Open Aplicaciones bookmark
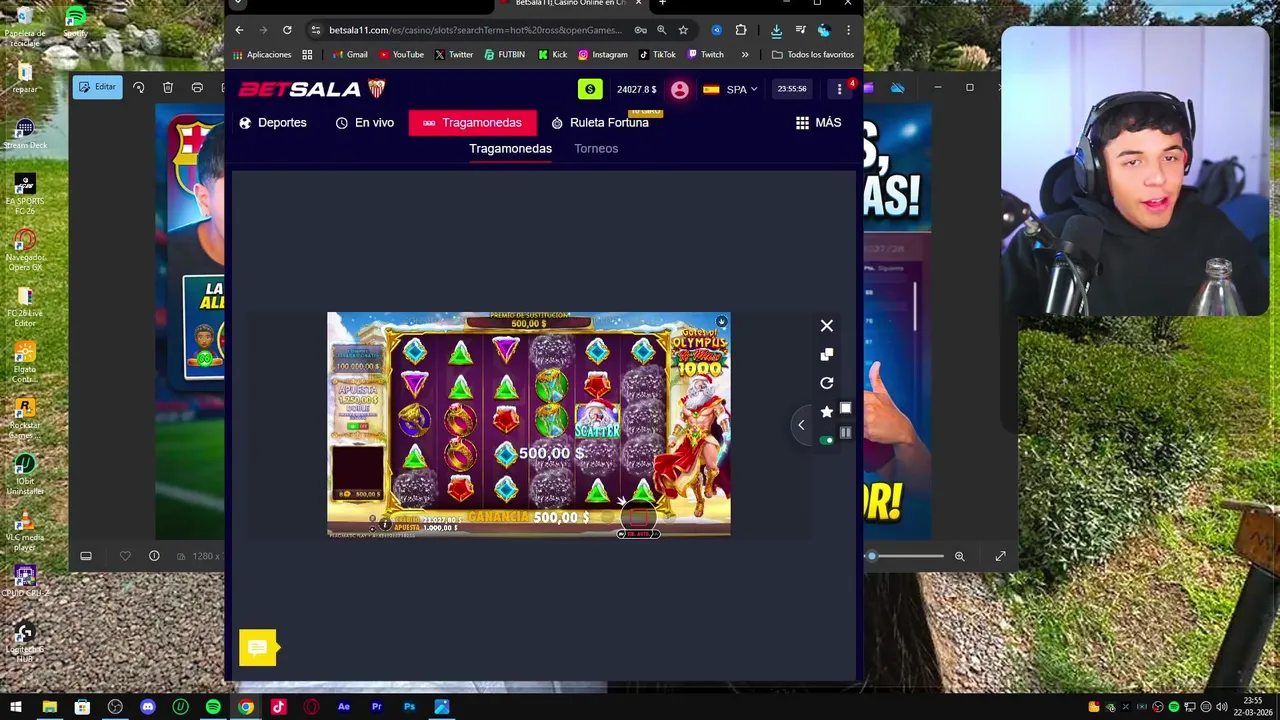The width and height of the screenshot is (1280, 720). [x=263, y=55]
